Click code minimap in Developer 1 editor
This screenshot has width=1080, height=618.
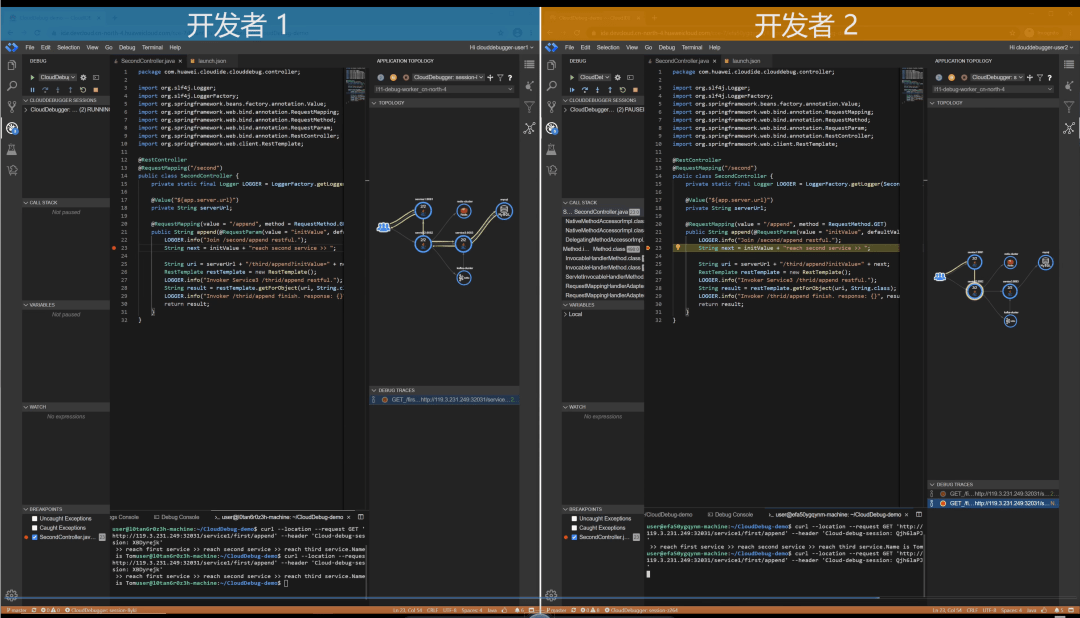pyautogui.click(x=355, y=84)
